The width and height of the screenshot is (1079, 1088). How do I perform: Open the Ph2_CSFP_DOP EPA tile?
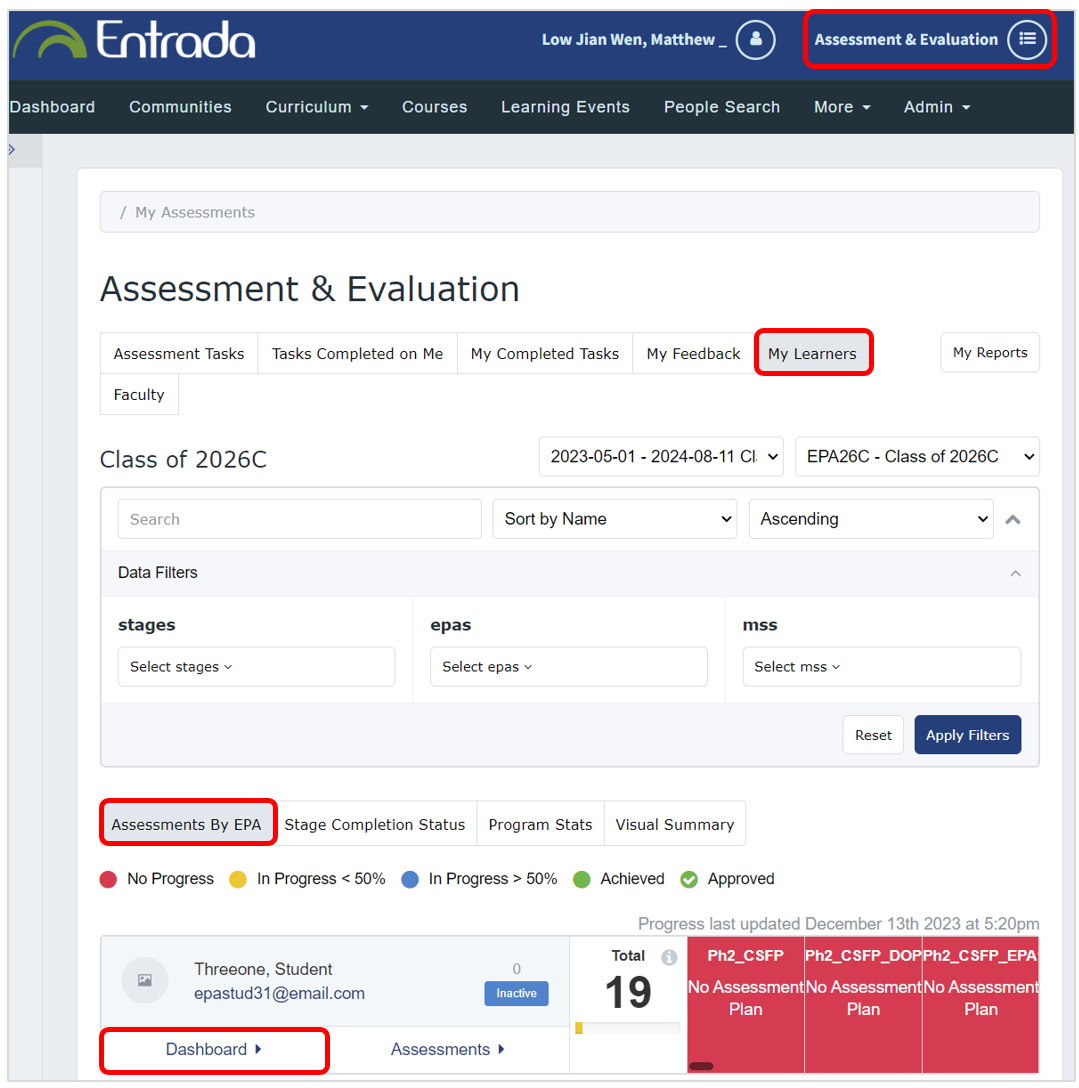click(863, 1005)
